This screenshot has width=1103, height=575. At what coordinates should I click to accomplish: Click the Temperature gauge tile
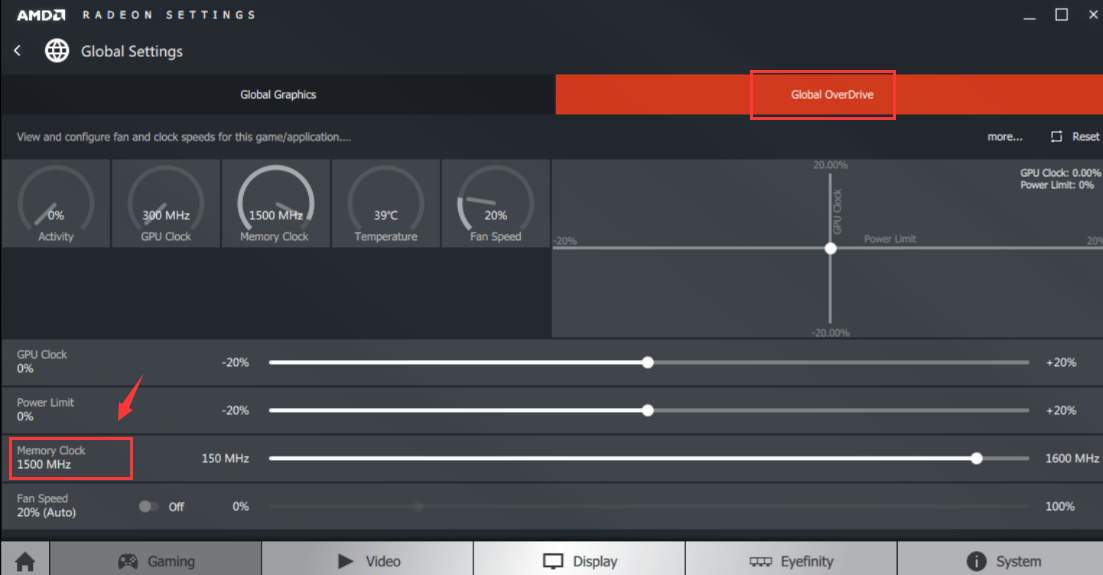[x=385, y=203]
